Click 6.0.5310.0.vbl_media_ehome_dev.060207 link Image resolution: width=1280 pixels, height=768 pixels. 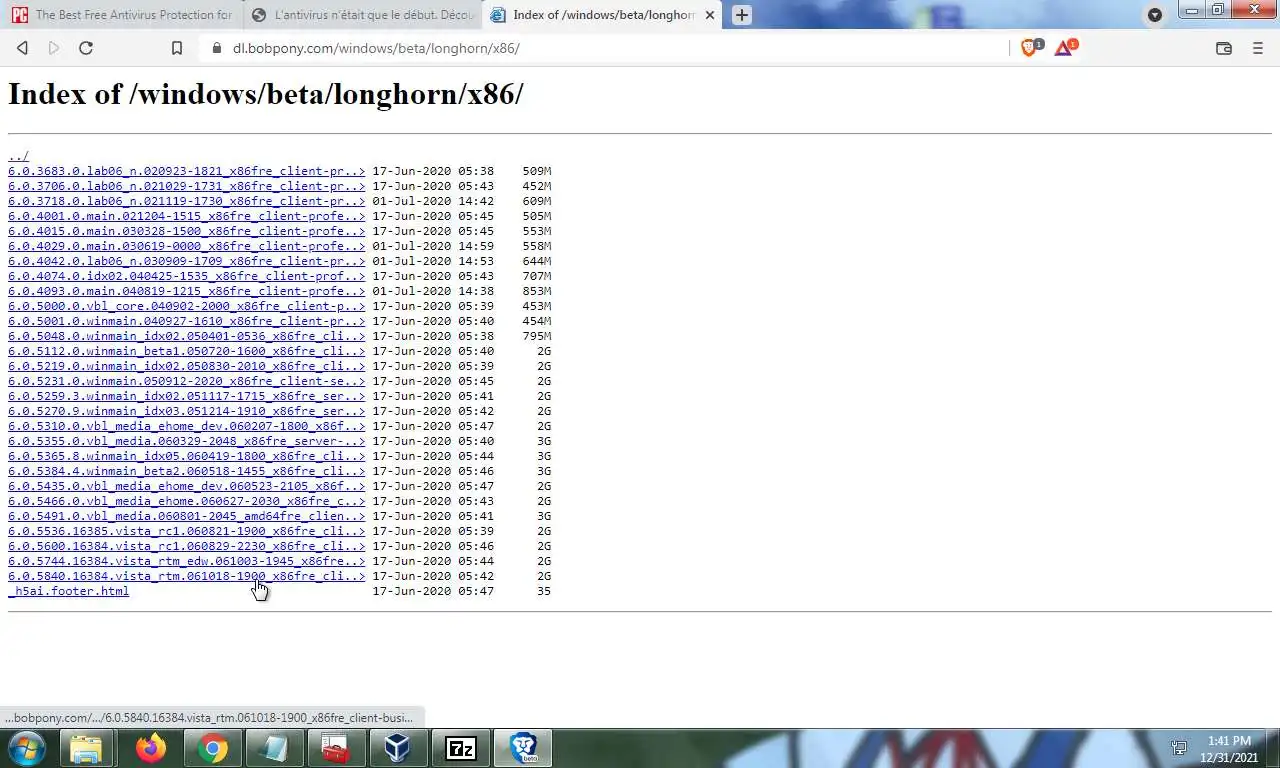point(187,426)
